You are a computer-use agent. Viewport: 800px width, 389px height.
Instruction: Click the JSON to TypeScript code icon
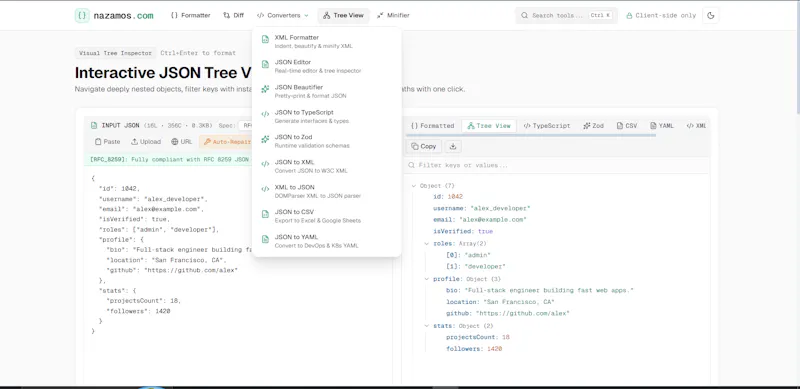pyautogui.click(x=265, y=114)
